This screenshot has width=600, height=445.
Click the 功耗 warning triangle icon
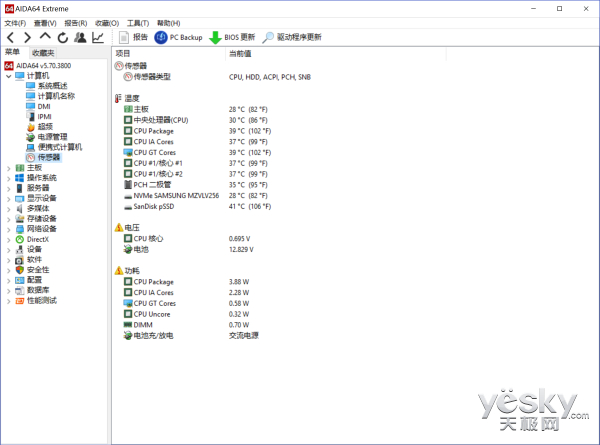coord(119,271)
